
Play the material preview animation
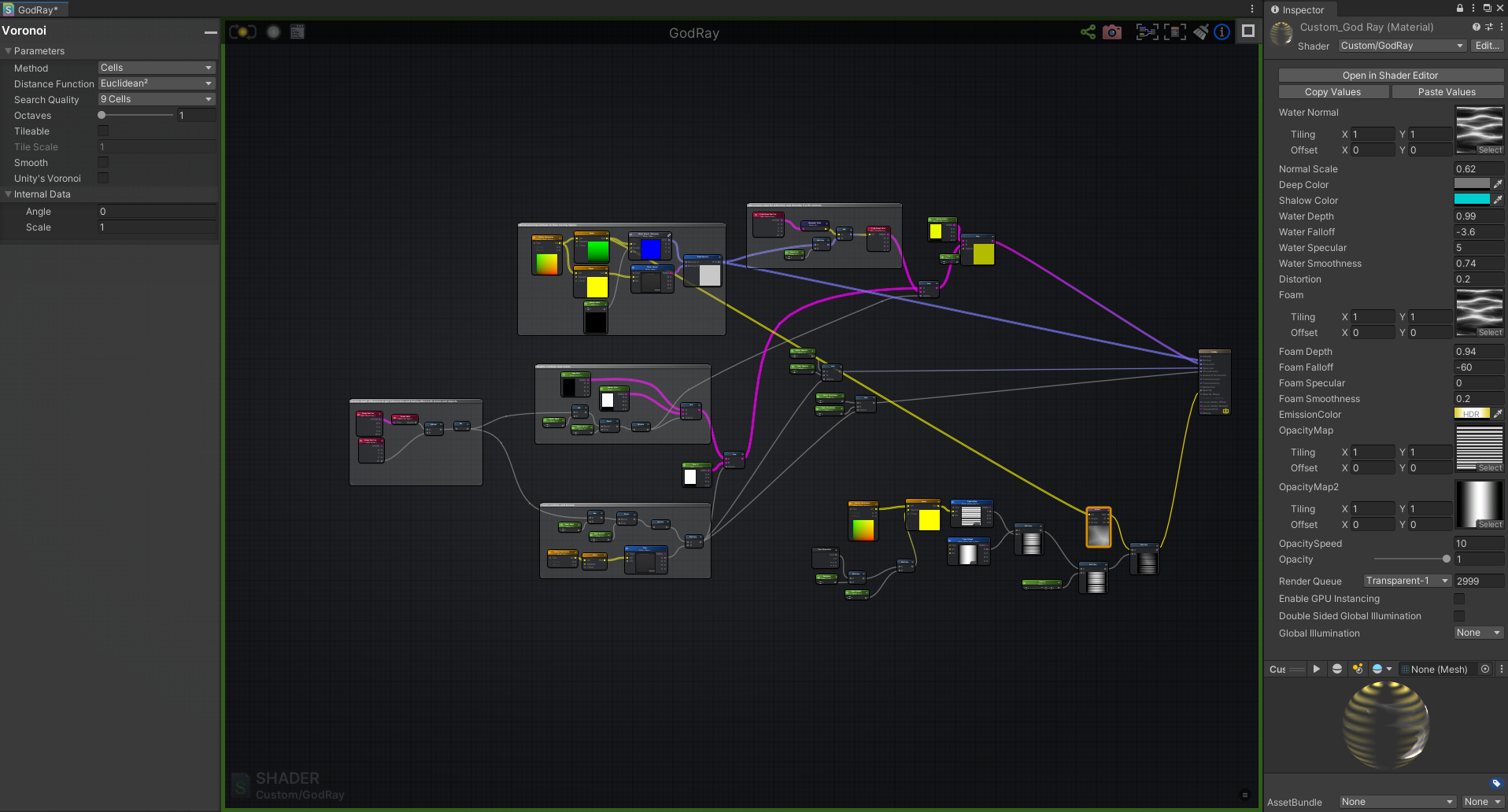[1316, 669]
